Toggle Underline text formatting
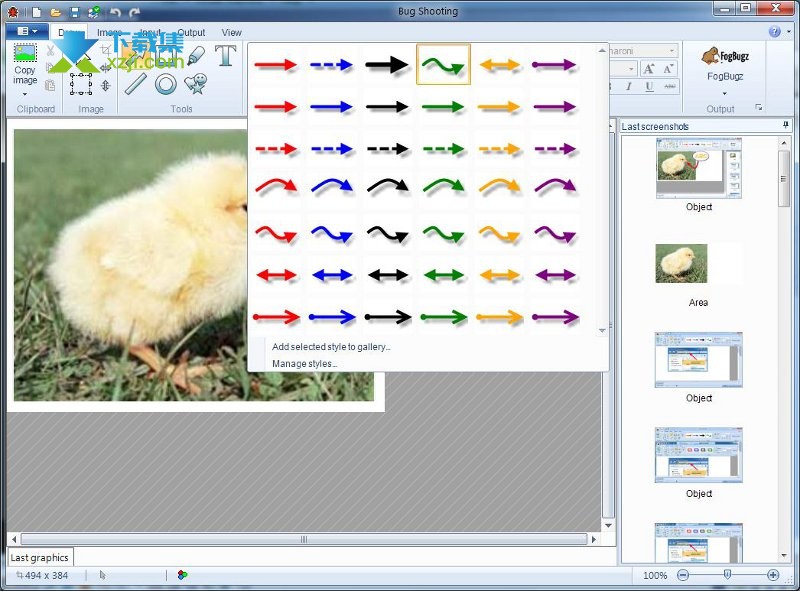Viewport: 800px width, 591px height. click(x=649, y=86)
